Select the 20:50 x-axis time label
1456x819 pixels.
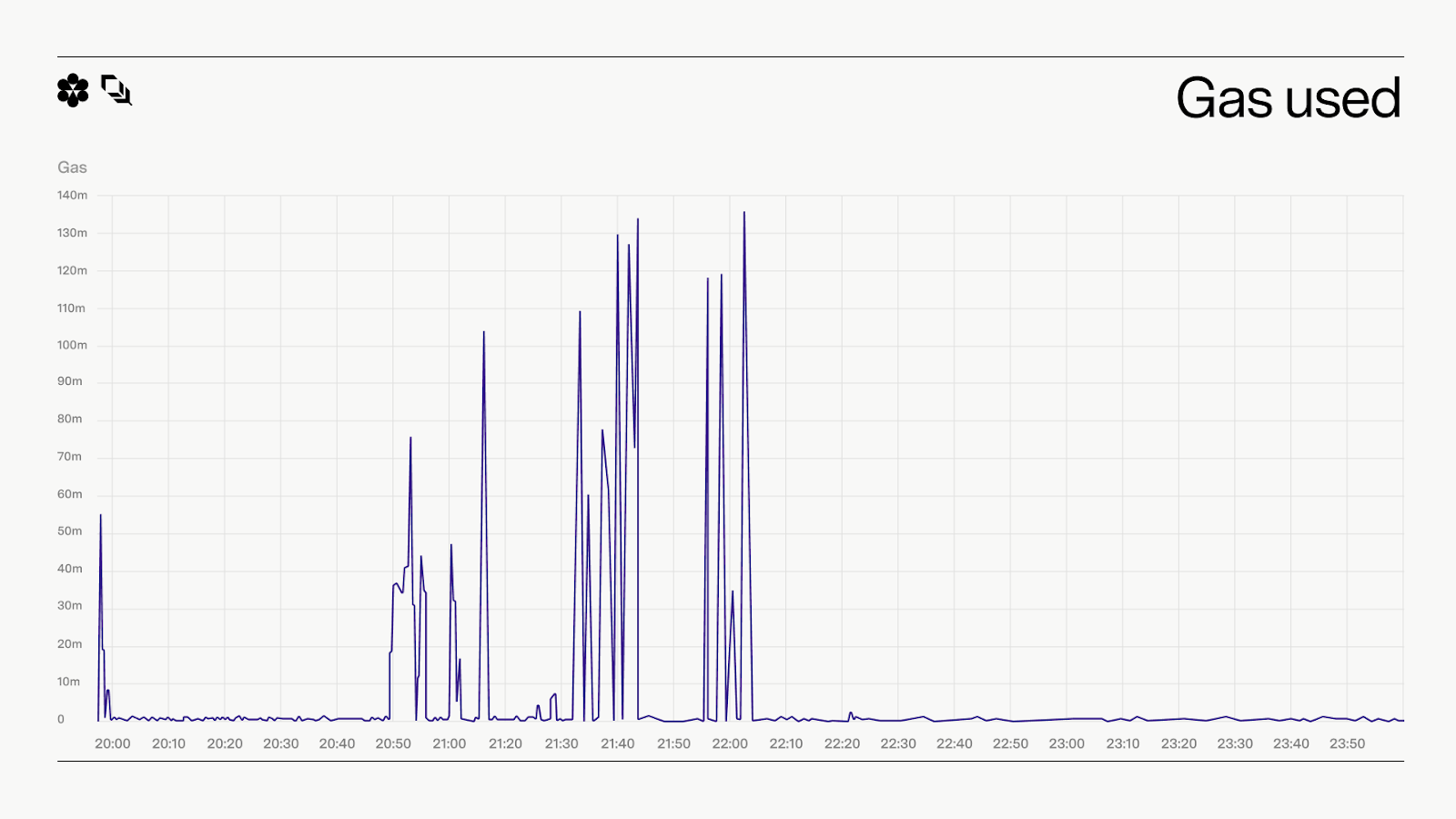pyautogui.click(x=393, y=743)
